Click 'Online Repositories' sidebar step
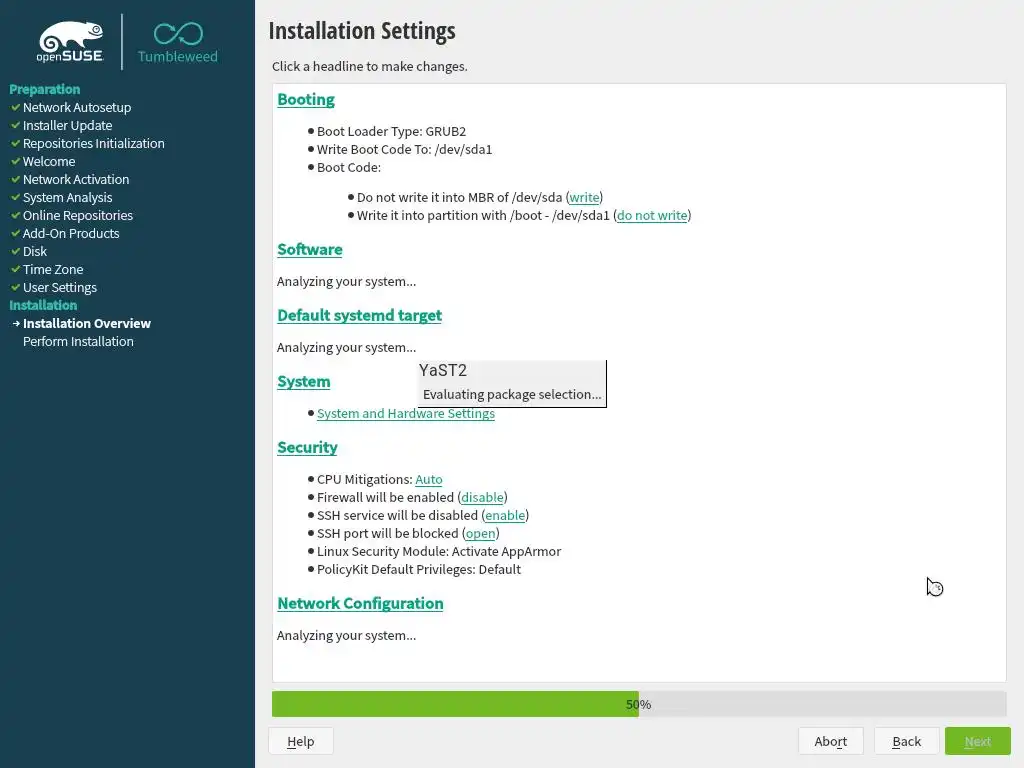 point(78,216)
